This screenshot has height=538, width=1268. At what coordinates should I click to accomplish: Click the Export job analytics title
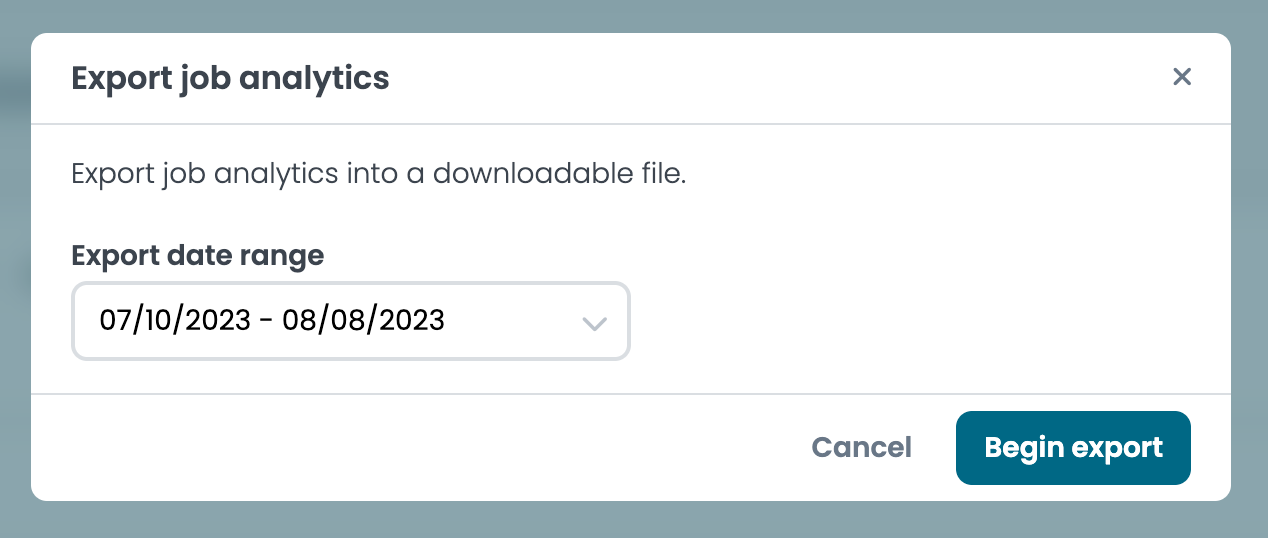[x=230, y=77]
